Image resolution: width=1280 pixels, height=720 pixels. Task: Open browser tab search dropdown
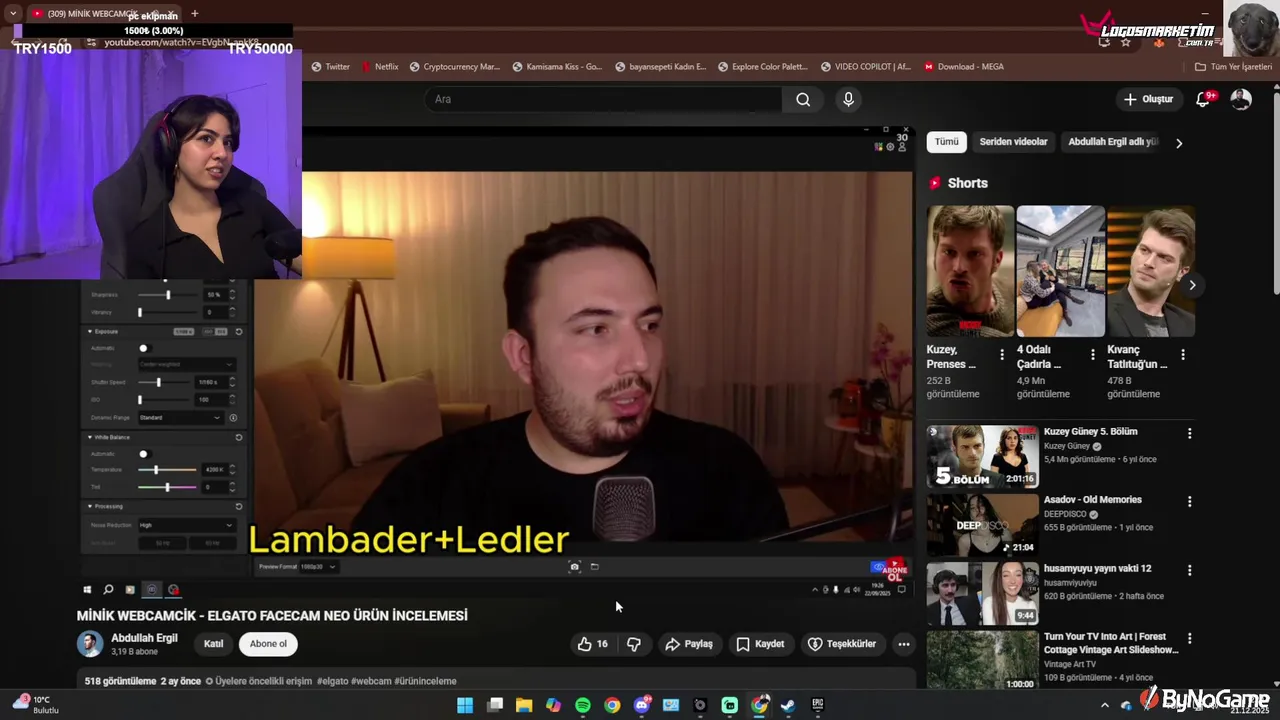point(12,13)
